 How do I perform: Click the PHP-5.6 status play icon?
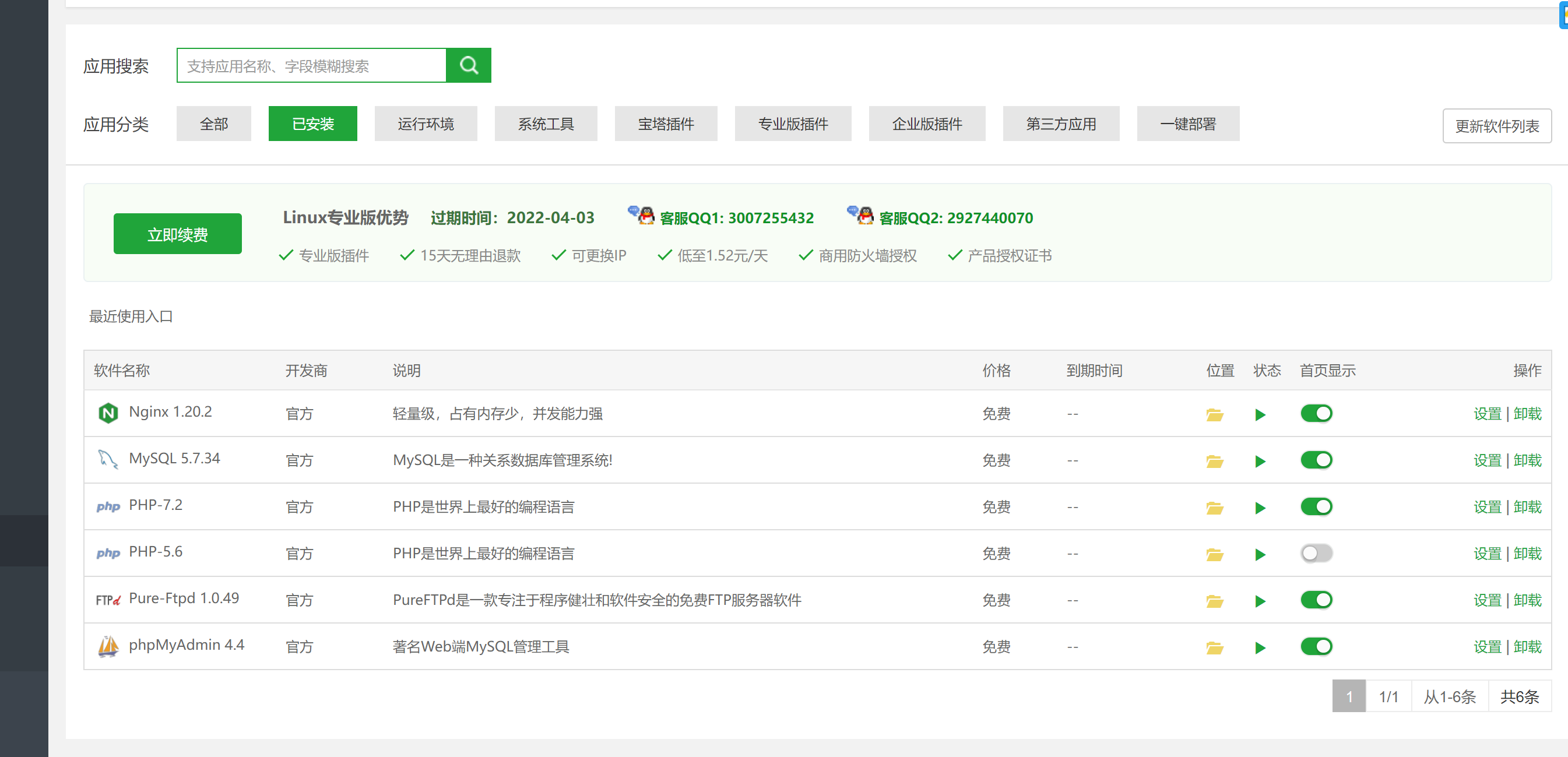(1260, 554)
